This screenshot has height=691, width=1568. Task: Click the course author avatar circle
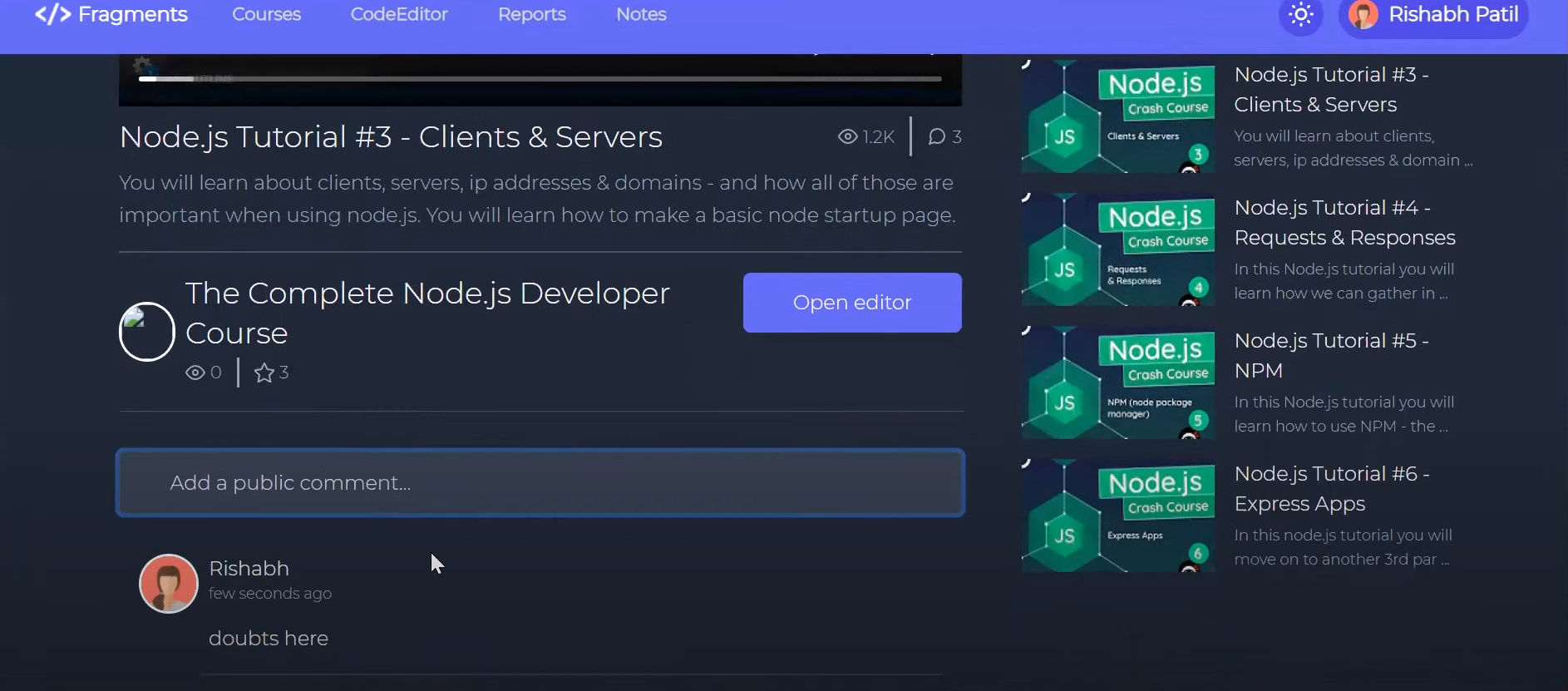coord(147,332)
